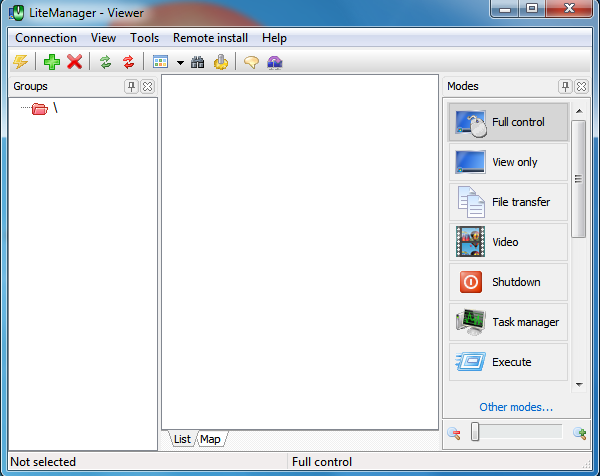Select Shutdown mode

[x=508, y=282]
